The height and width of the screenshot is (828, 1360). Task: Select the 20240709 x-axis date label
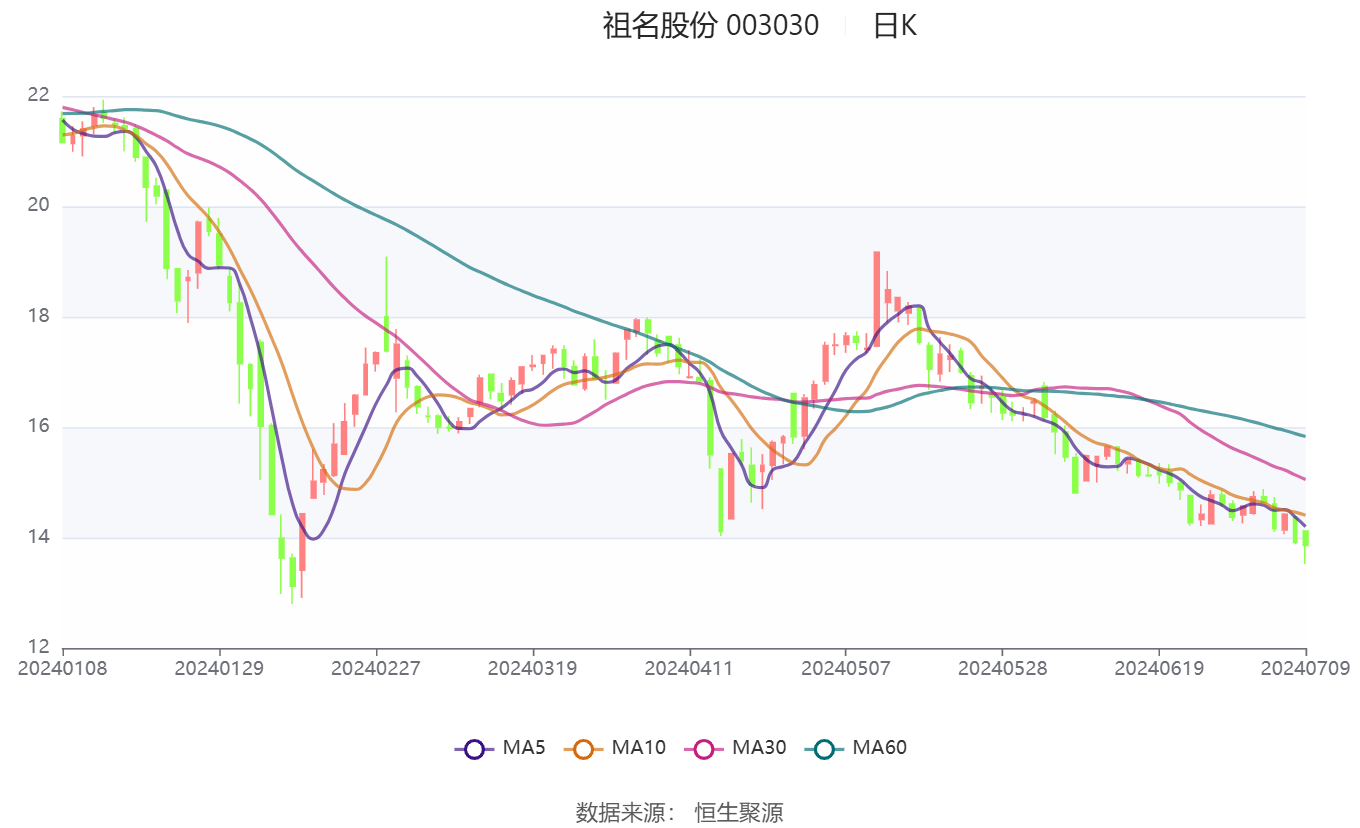click(x=1305, y=668)
